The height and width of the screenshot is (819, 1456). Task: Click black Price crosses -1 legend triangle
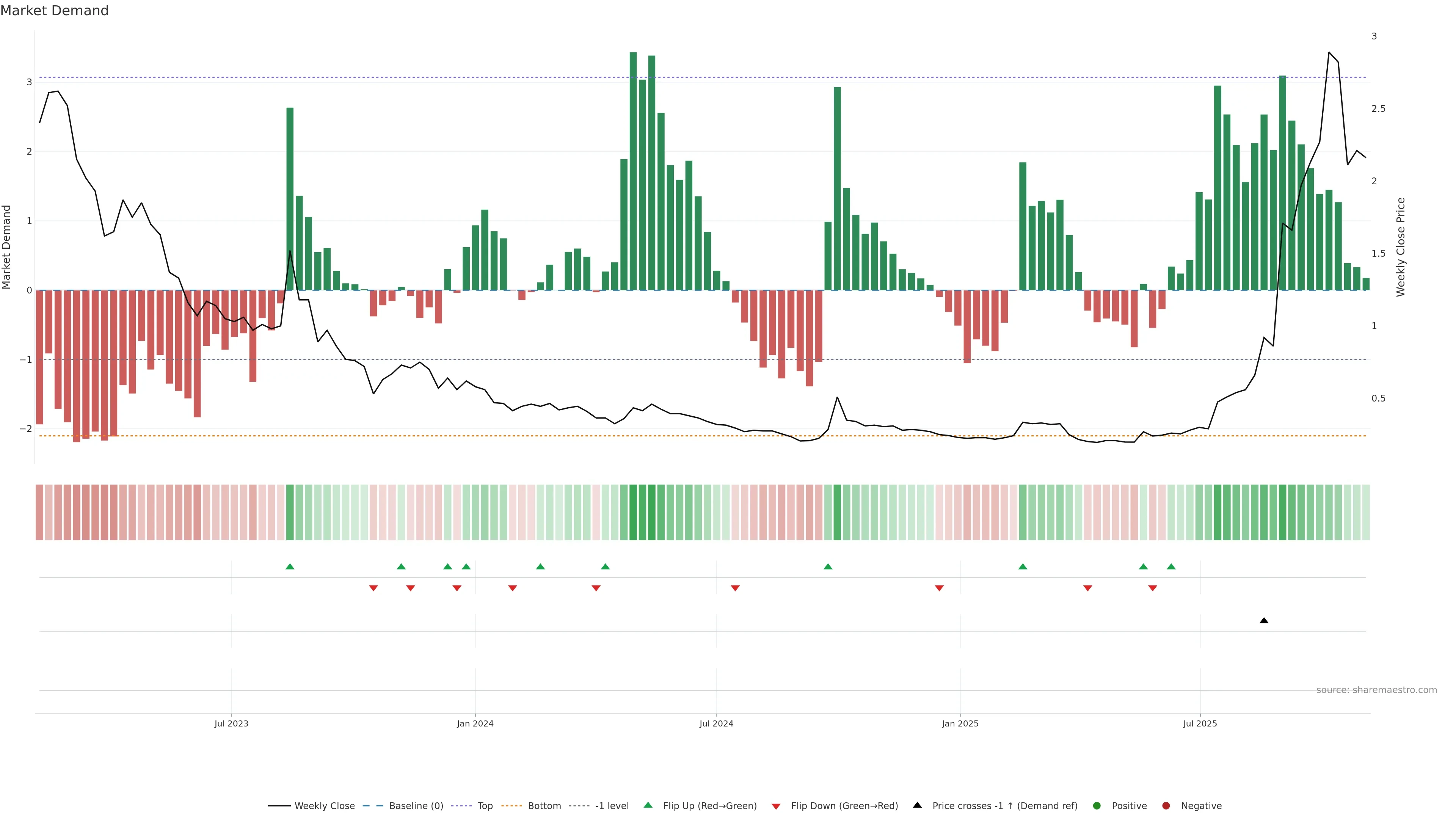click(x=917, y=805)
